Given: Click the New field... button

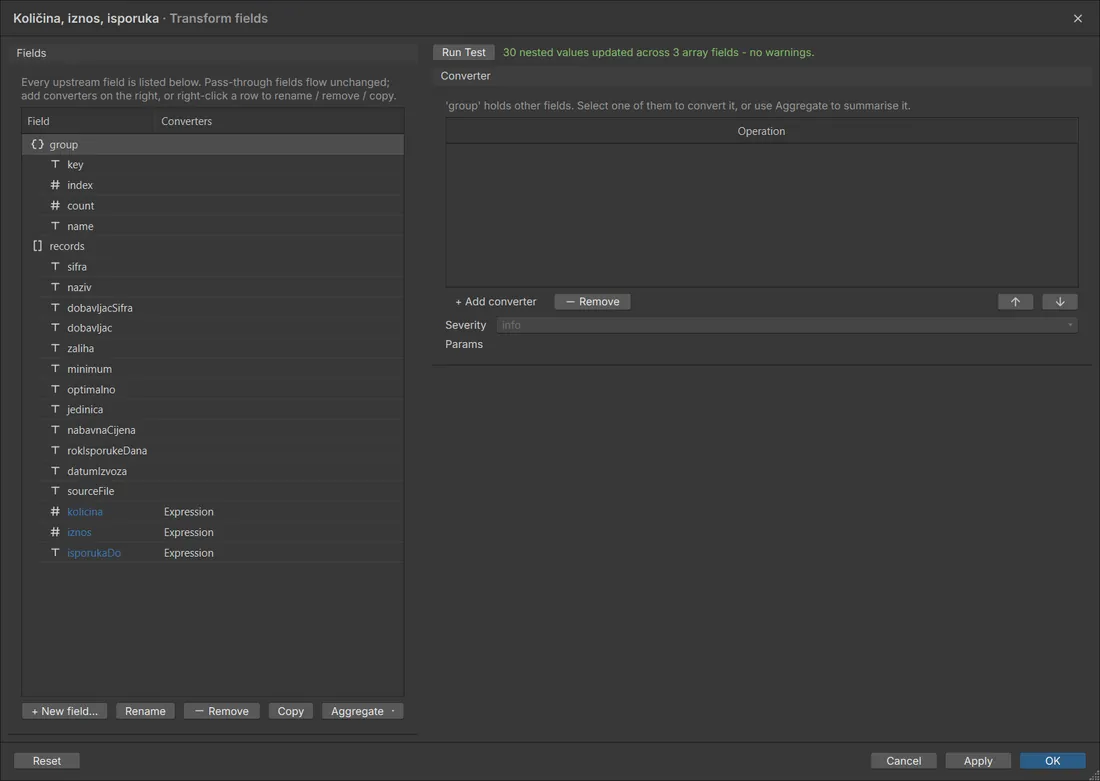Looking at the screenshot, I should pyautogui.click(x=65, y=711).
